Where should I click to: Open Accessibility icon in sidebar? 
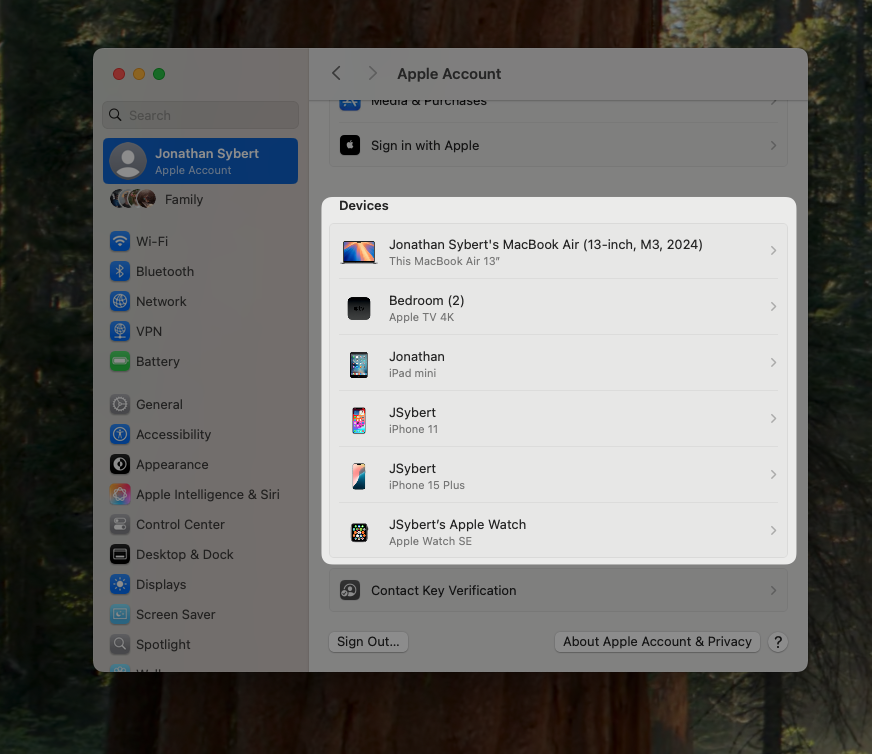point(120,434)
